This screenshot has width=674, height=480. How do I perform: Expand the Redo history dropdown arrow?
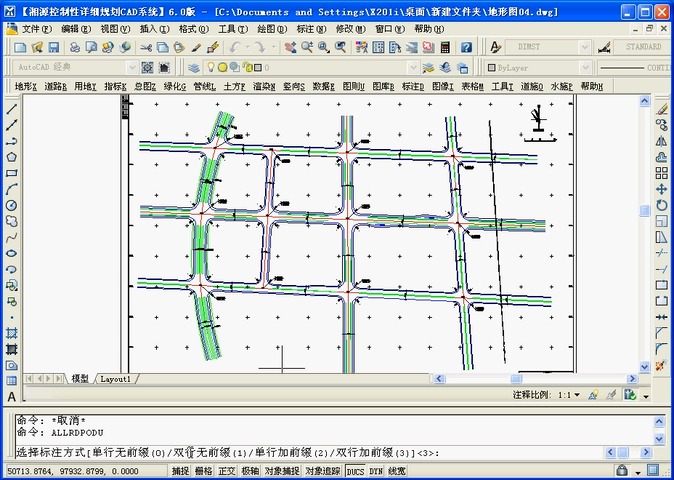point(273,47)
